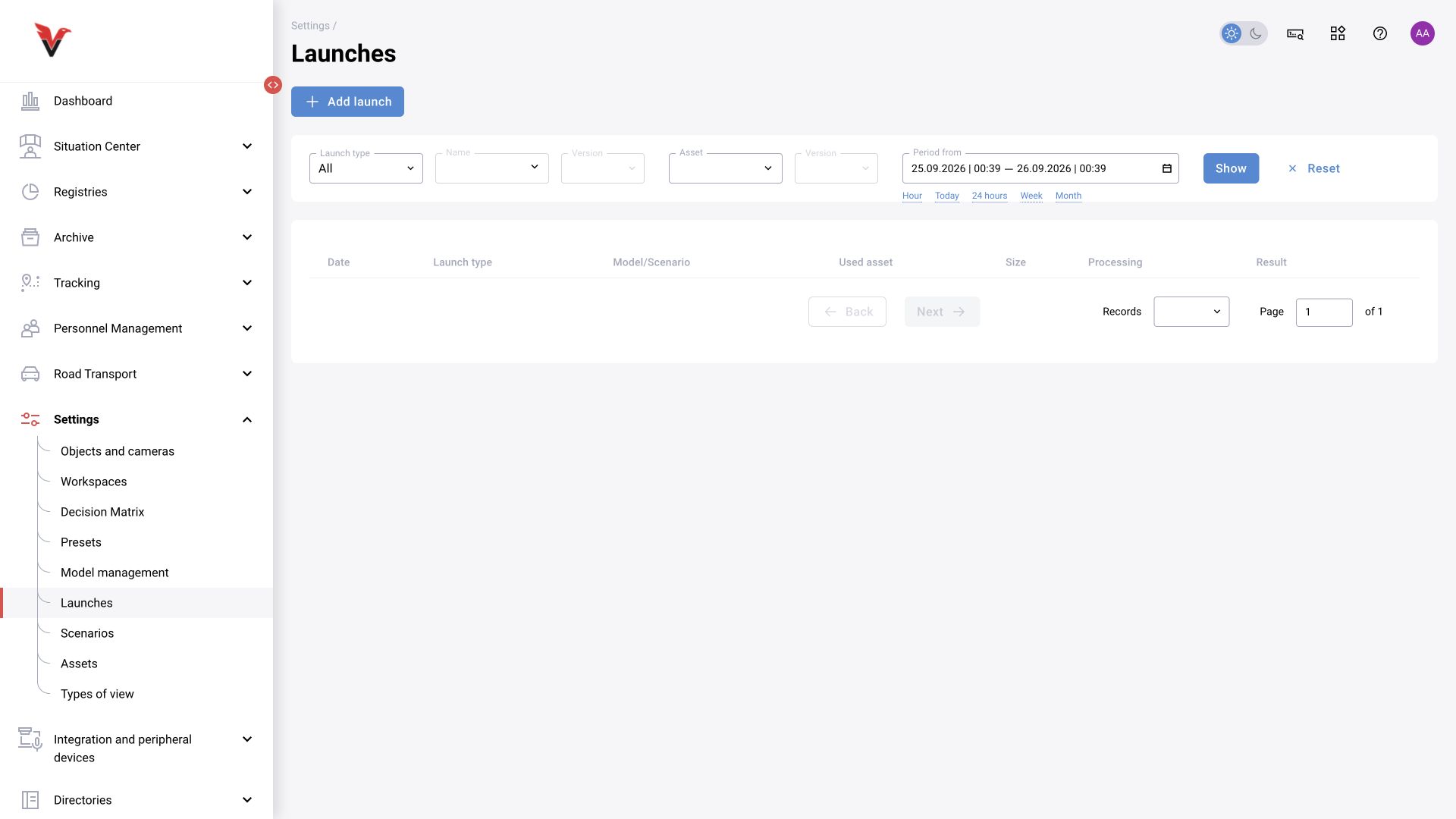The image size is (1456, 819).
Task: Expand the Archive menu chevron
Action: coord(247,237)
